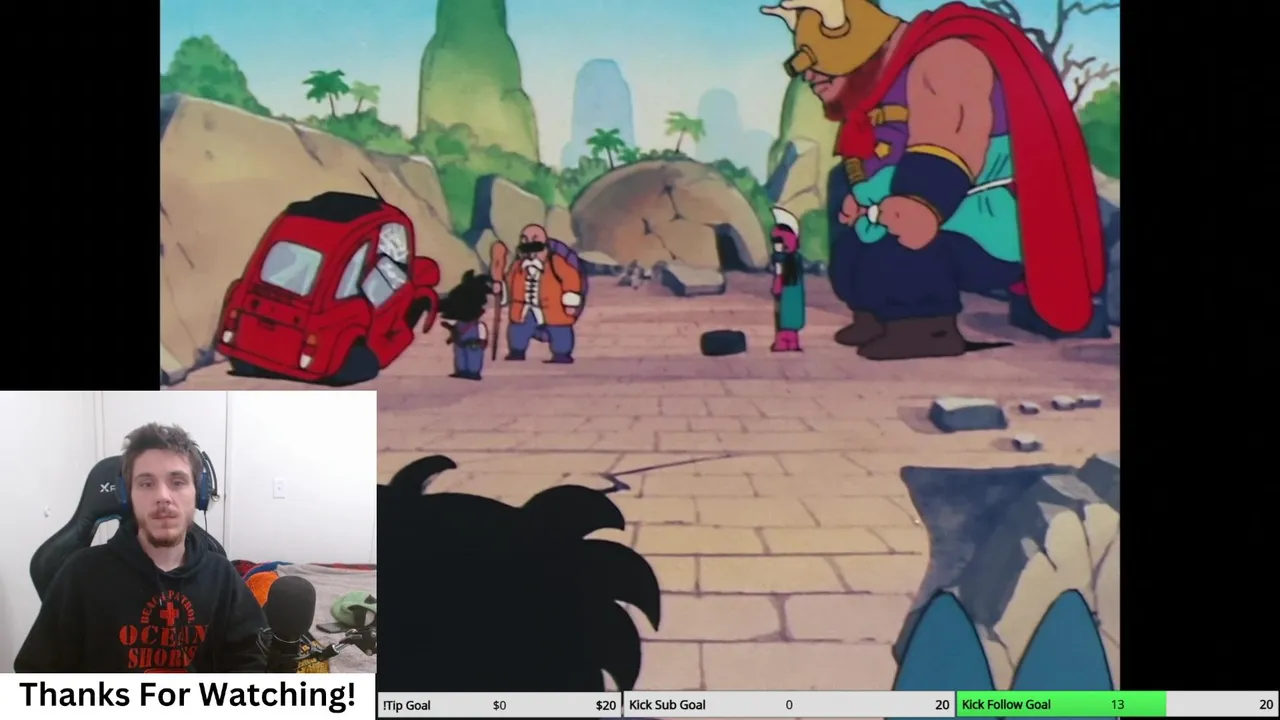Click the "$20" tip goal target value
Viewport: 1280px width, 720px height.
[606, 705]
